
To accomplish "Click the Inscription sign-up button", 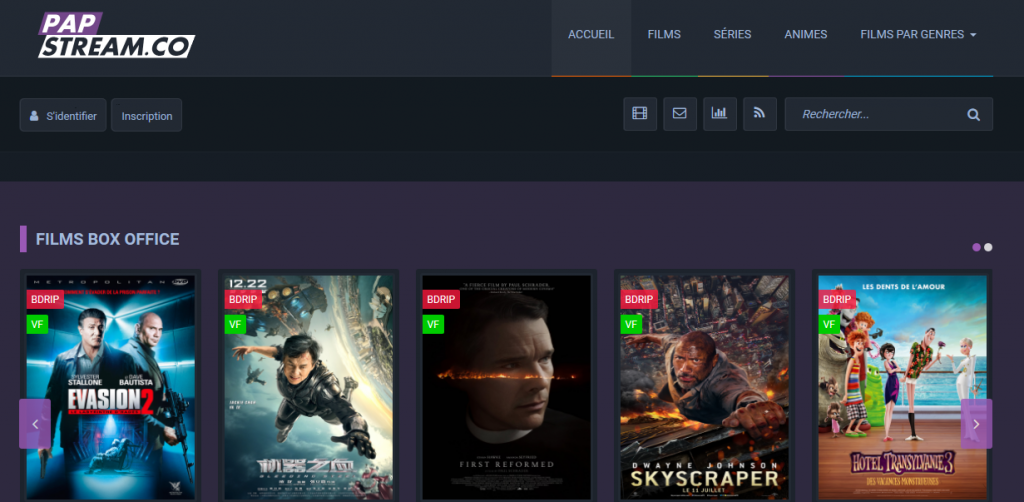I will 147,116.
